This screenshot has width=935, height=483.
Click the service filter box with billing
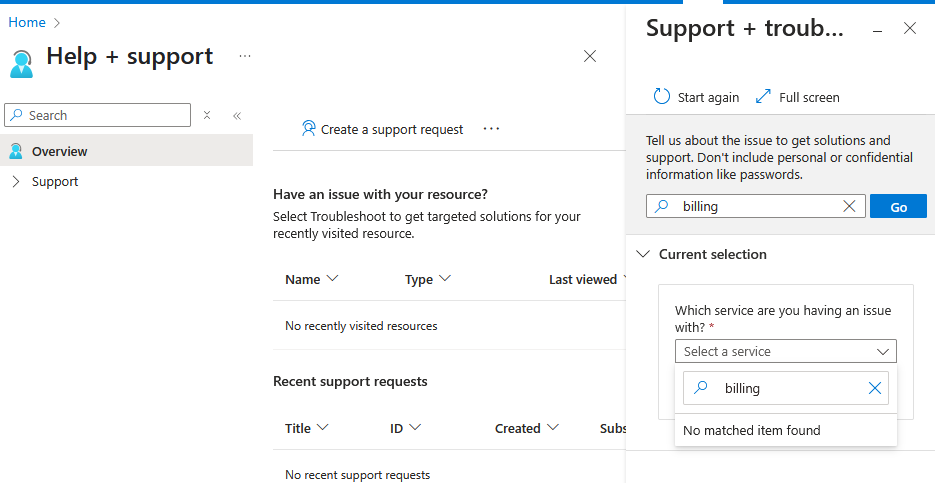(785, 388)
